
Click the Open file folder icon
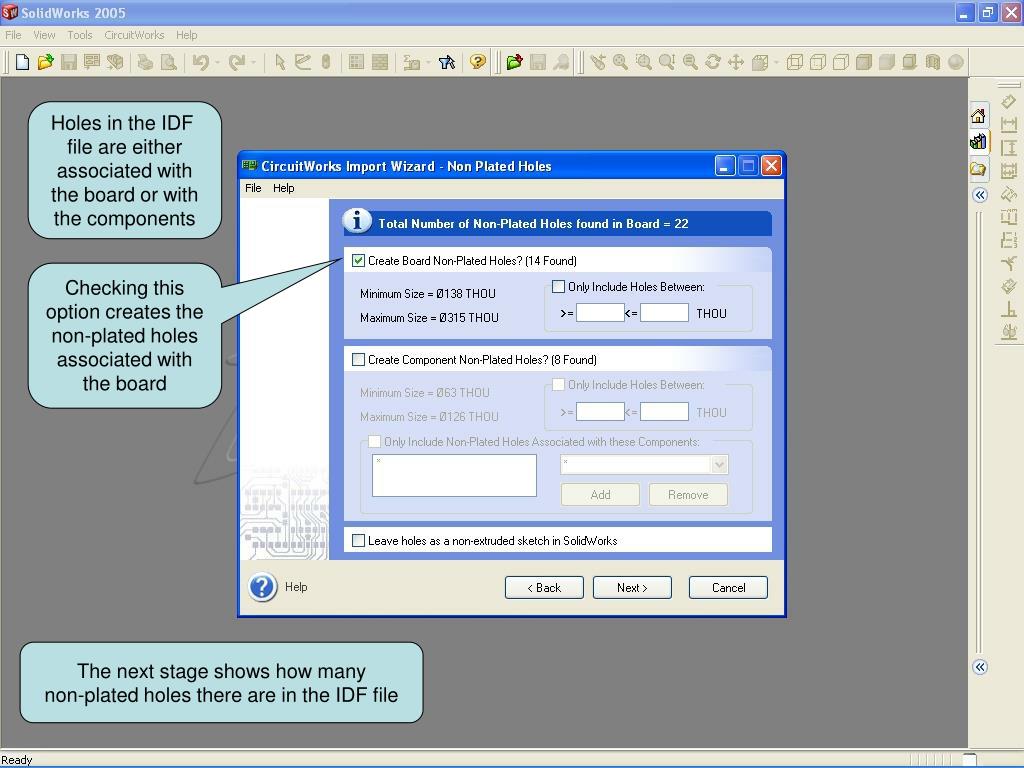(x=45, y=62)
